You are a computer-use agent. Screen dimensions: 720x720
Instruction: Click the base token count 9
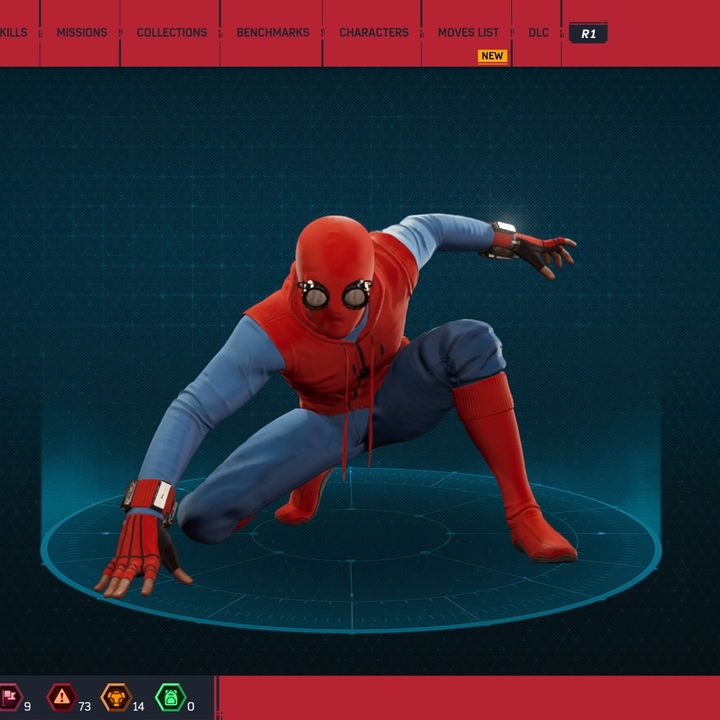pos(28,706)
